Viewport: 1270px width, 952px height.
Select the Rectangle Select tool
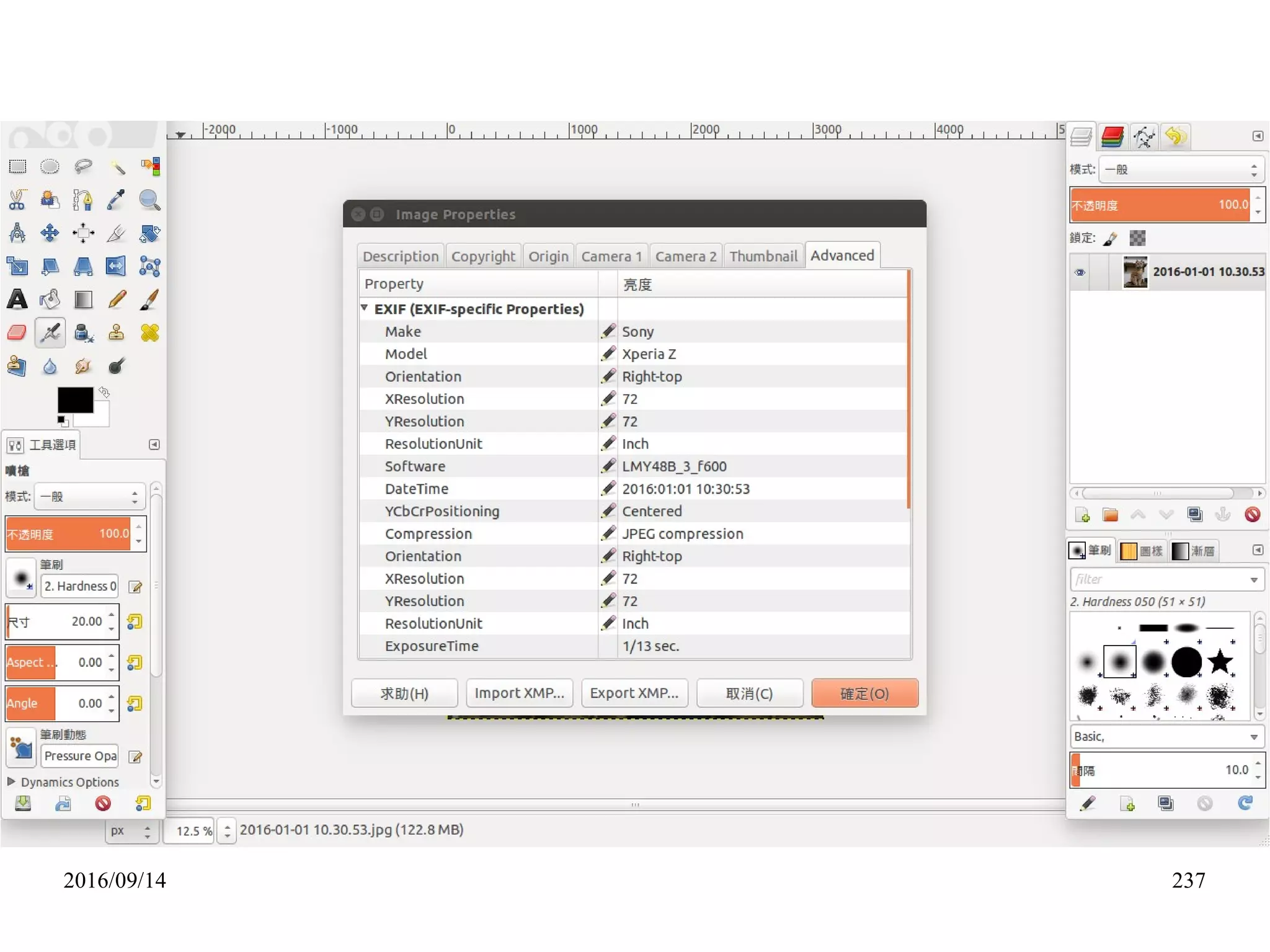point(17,166)
